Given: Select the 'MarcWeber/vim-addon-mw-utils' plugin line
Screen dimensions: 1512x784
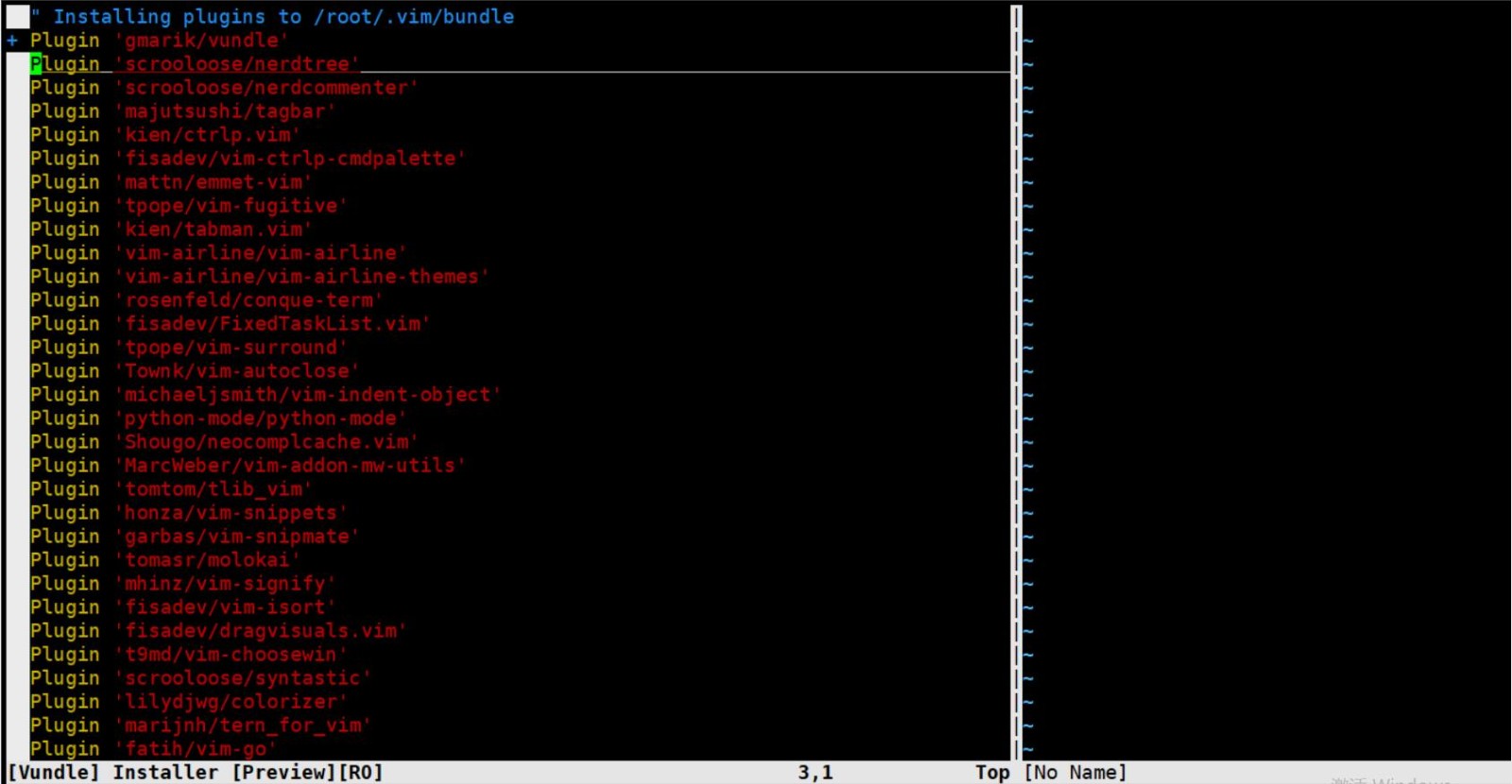Looking at the screenshot, I should point(249,466).
